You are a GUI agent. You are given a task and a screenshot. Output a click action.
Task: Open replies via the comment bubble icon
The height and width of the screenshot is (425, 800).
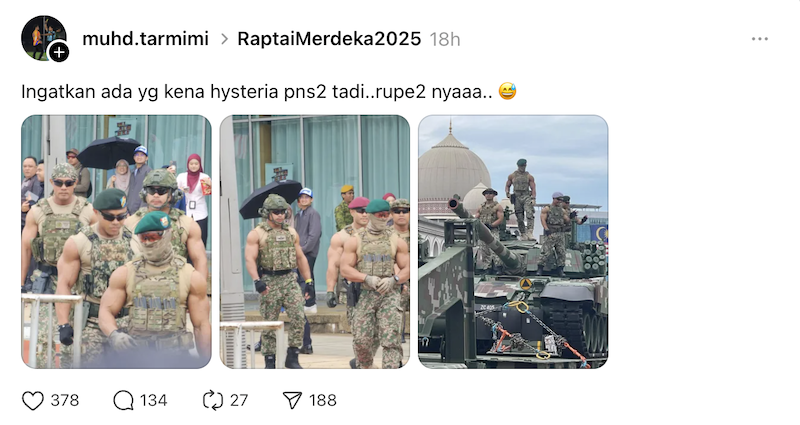click(123, 401)
